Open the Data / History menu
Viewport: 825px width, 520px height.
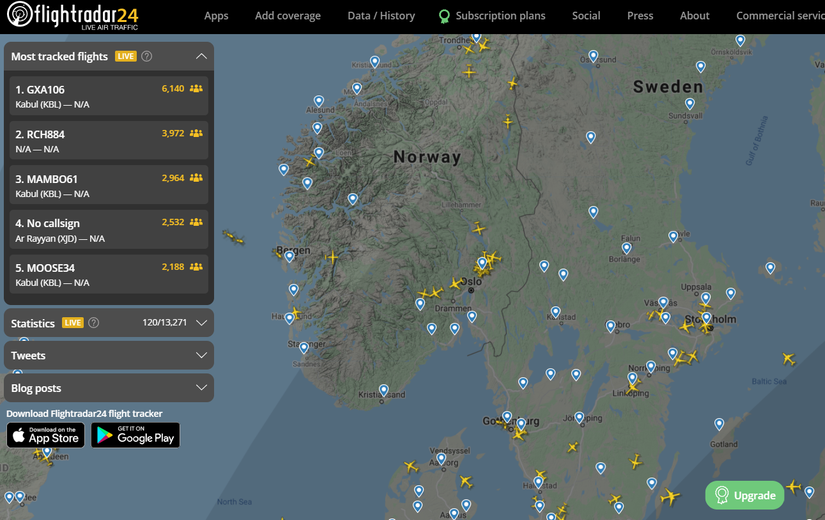click(x=381, y=16)
